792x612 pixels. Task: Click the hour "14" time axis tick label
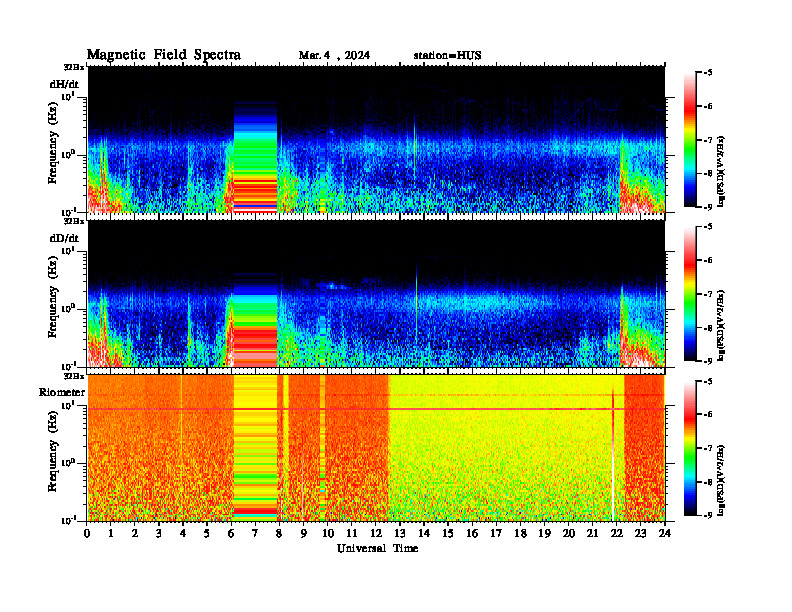[424, 533]
